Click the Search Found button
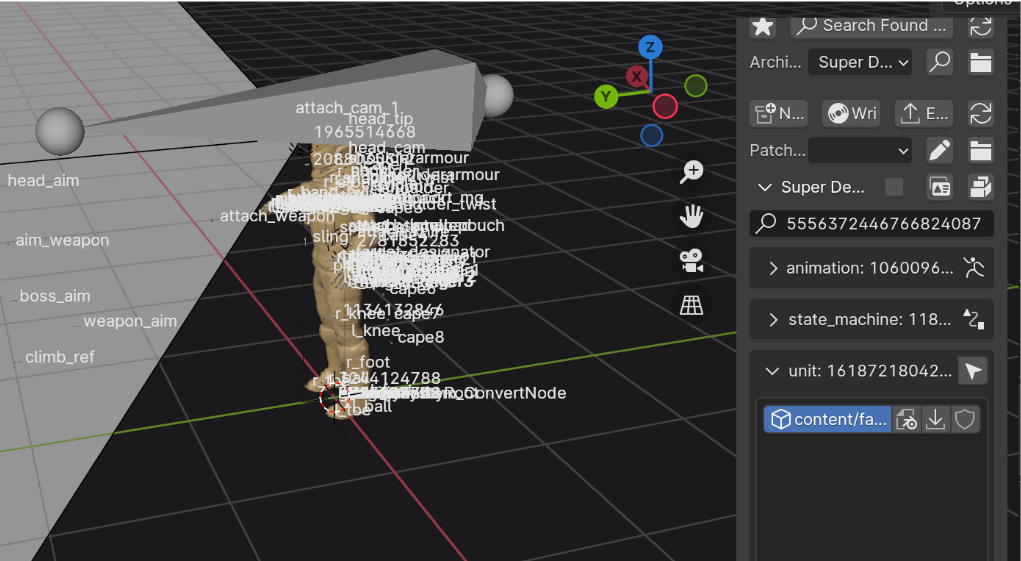The width and height of the screenshot is (1021, 561). 872,26
